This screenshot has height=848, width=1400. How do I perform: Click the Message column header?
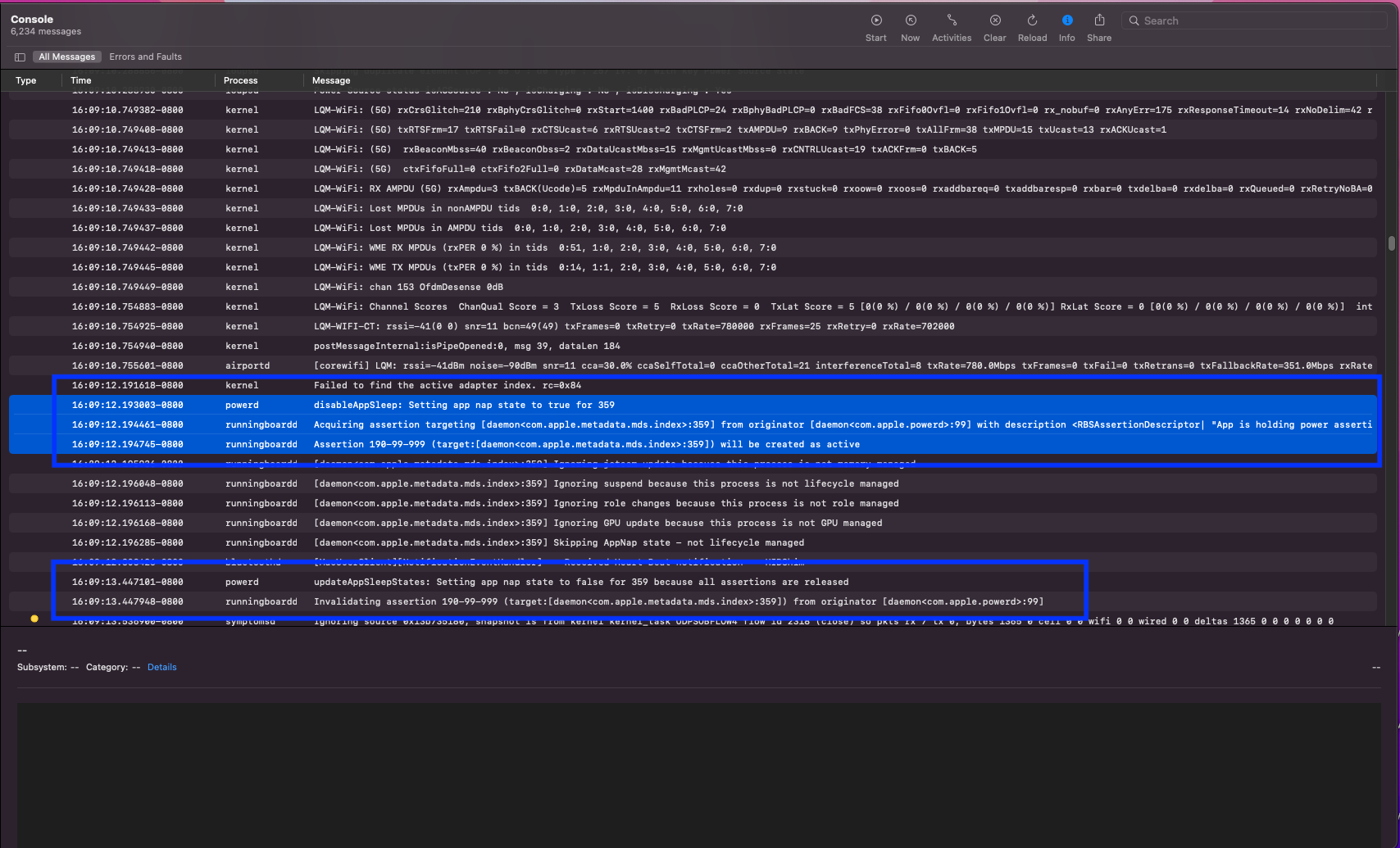[331, 80]
